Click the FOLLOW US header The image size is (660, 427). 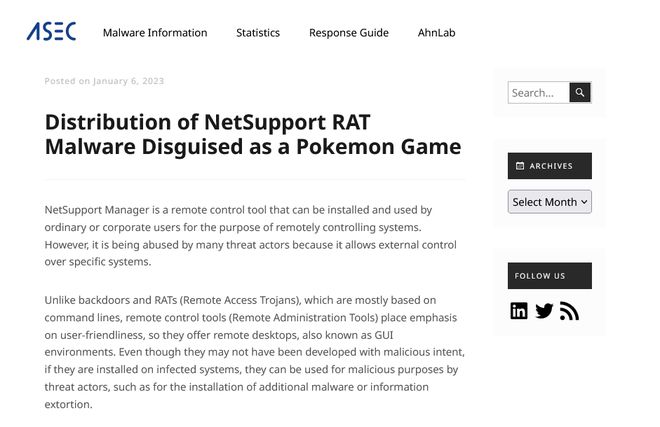coord(549,276)
